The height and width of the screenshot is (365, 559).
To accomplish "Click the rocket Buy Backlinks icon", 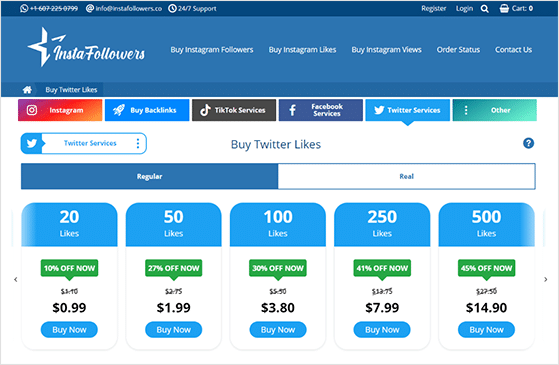I will (119, 110).
